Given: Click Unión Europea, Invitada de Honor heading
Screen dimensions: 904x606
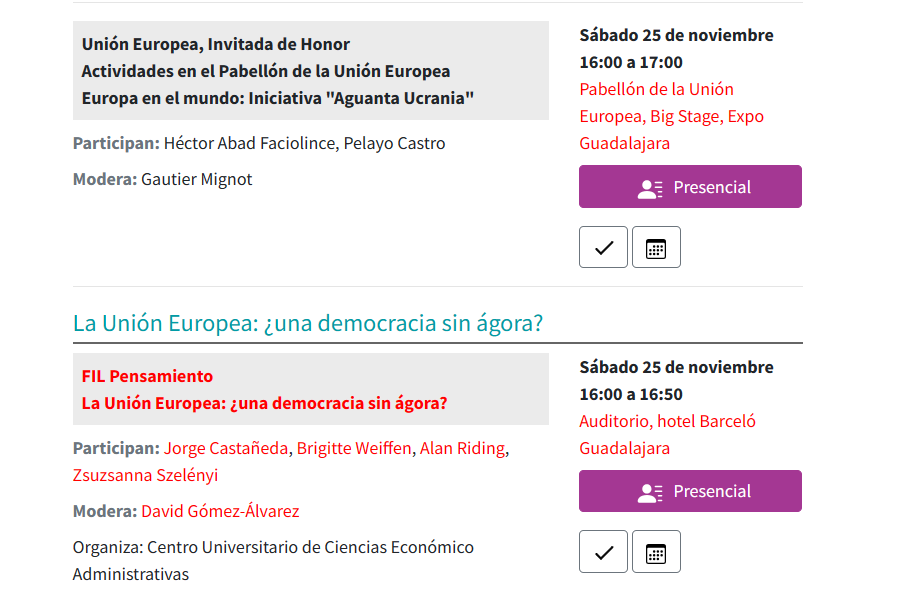Looking at the screenshot, I should (216, 44).
